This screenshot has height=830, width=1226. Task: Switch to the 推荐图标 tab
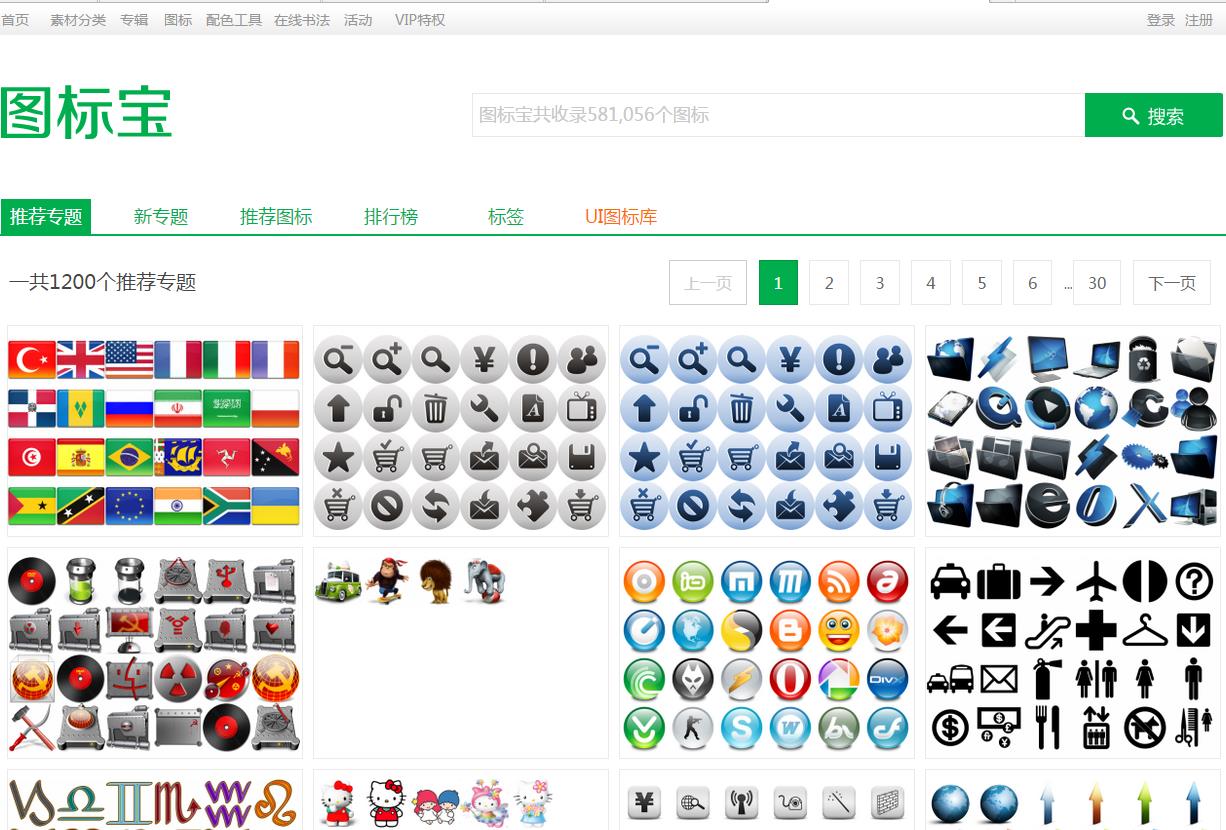pos(276,217)
